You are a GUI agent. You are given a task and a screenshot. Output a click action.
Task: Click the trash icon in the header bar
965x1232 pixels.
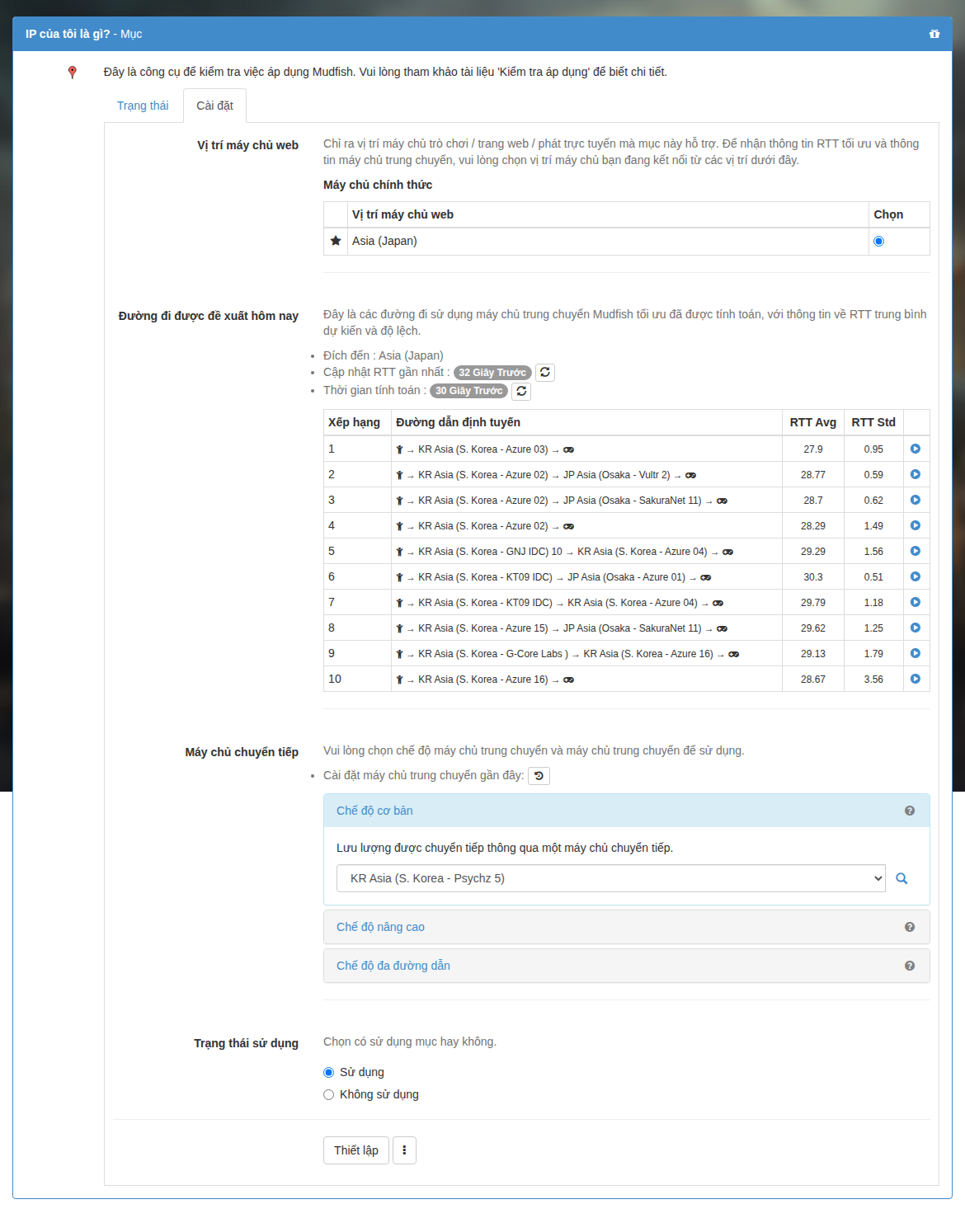934,34
